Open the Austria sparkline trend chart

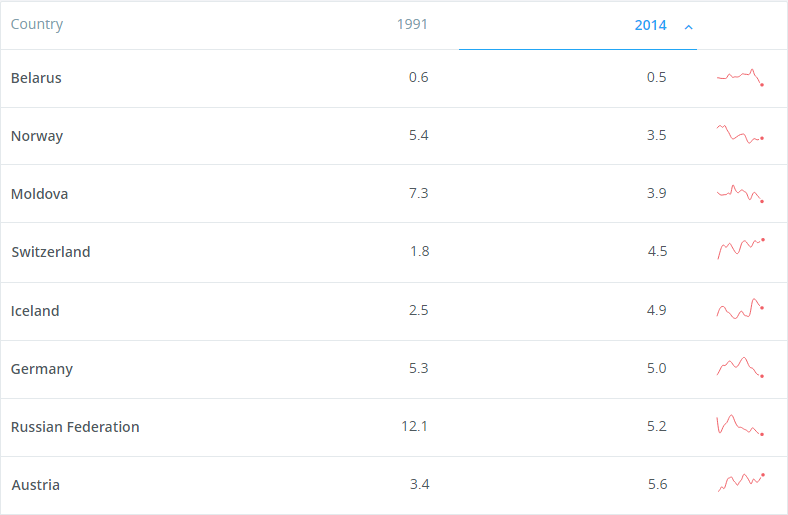pos(741,482)
